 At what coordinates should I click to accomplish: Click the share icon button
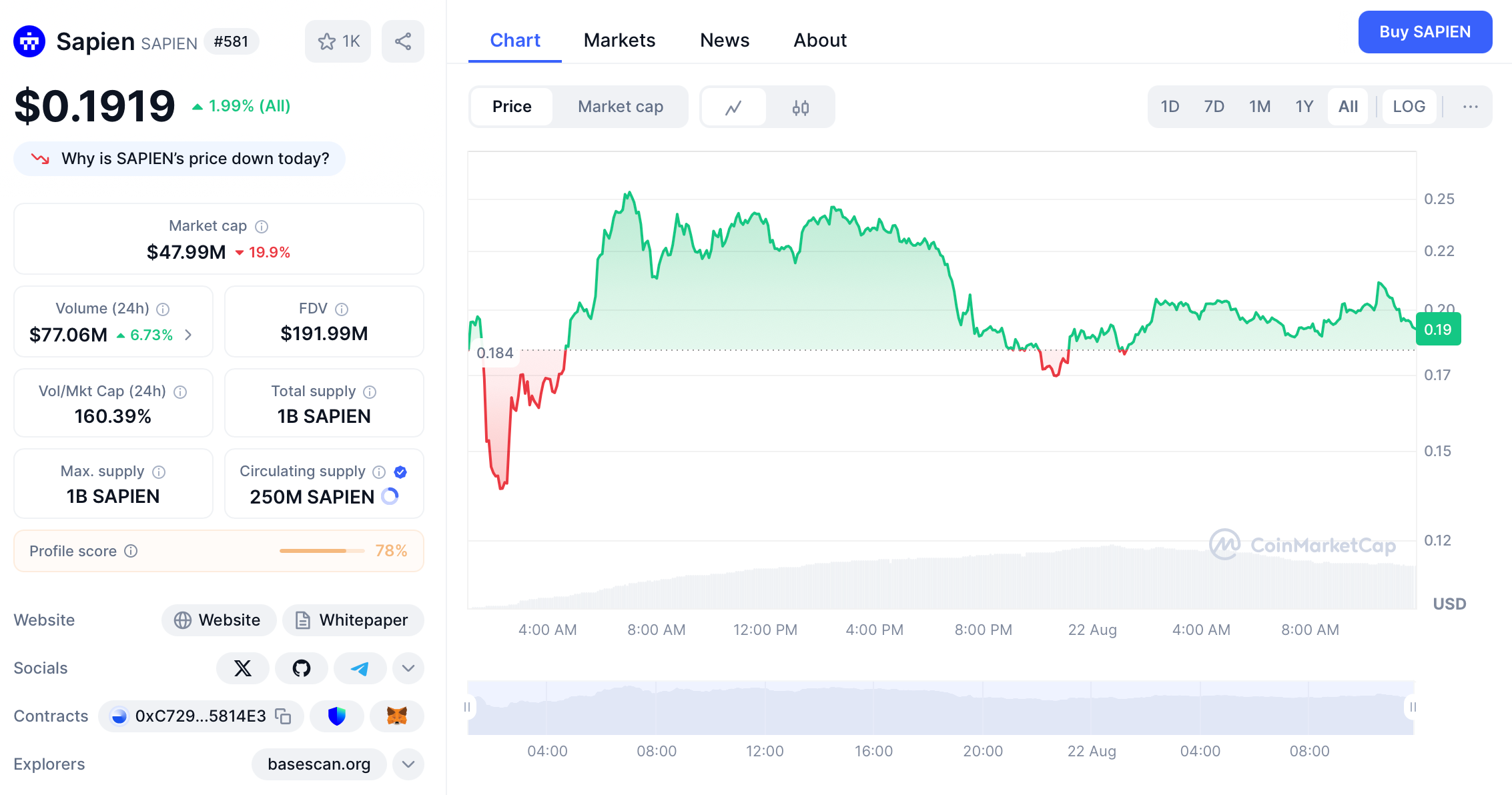click(x=402, y=41)
